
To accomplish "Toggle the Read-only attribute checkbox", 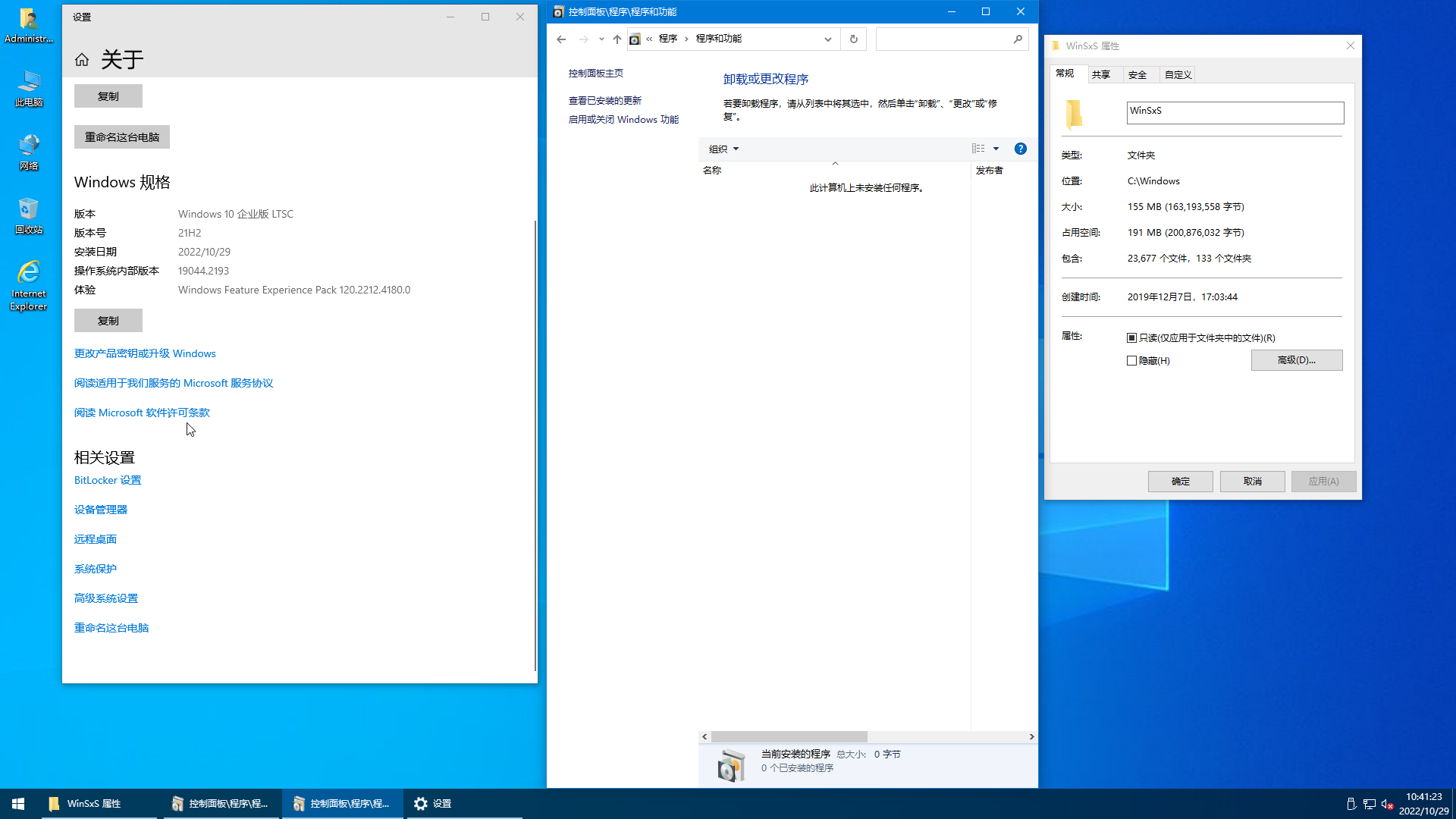I will [x=1131, y=338].
